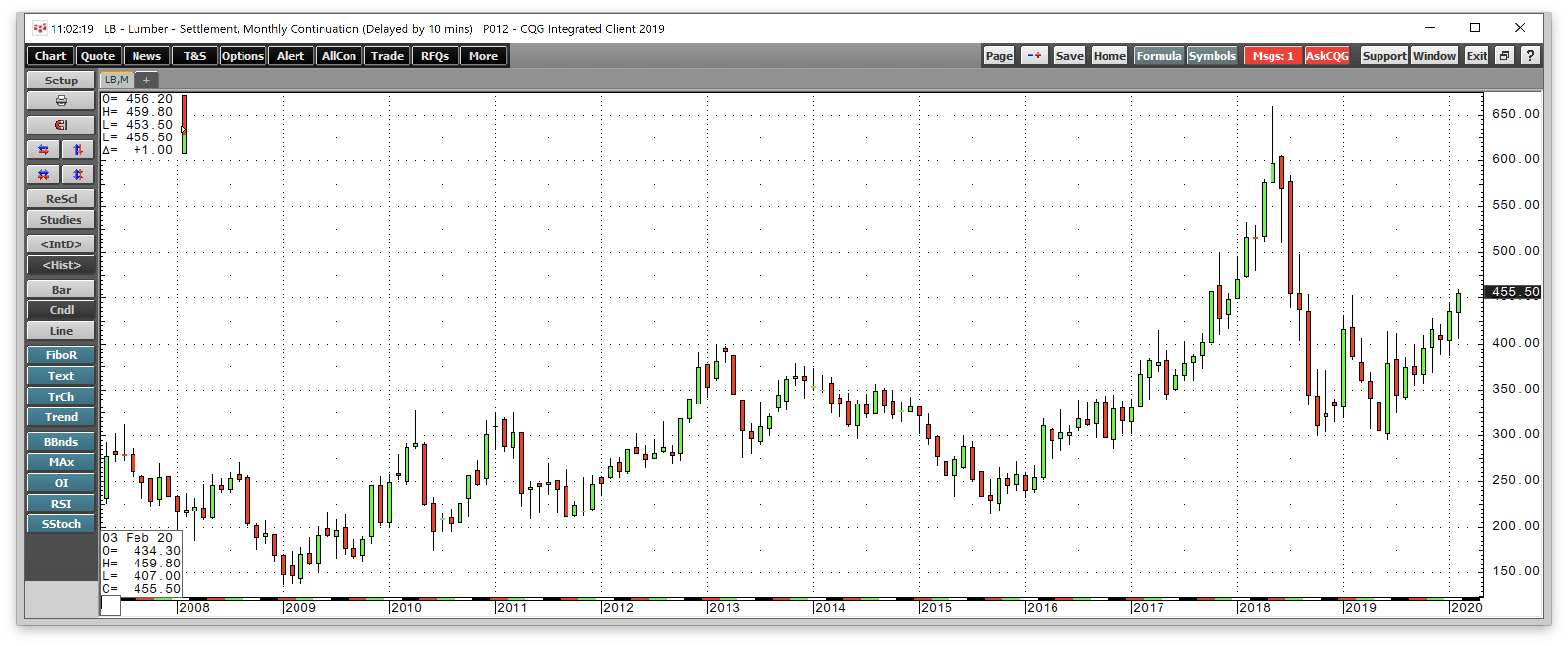Expand historical view via Hist
The height and width of the screenshot is (646, 1568).
pyautogui.click(x=61, y=265)
